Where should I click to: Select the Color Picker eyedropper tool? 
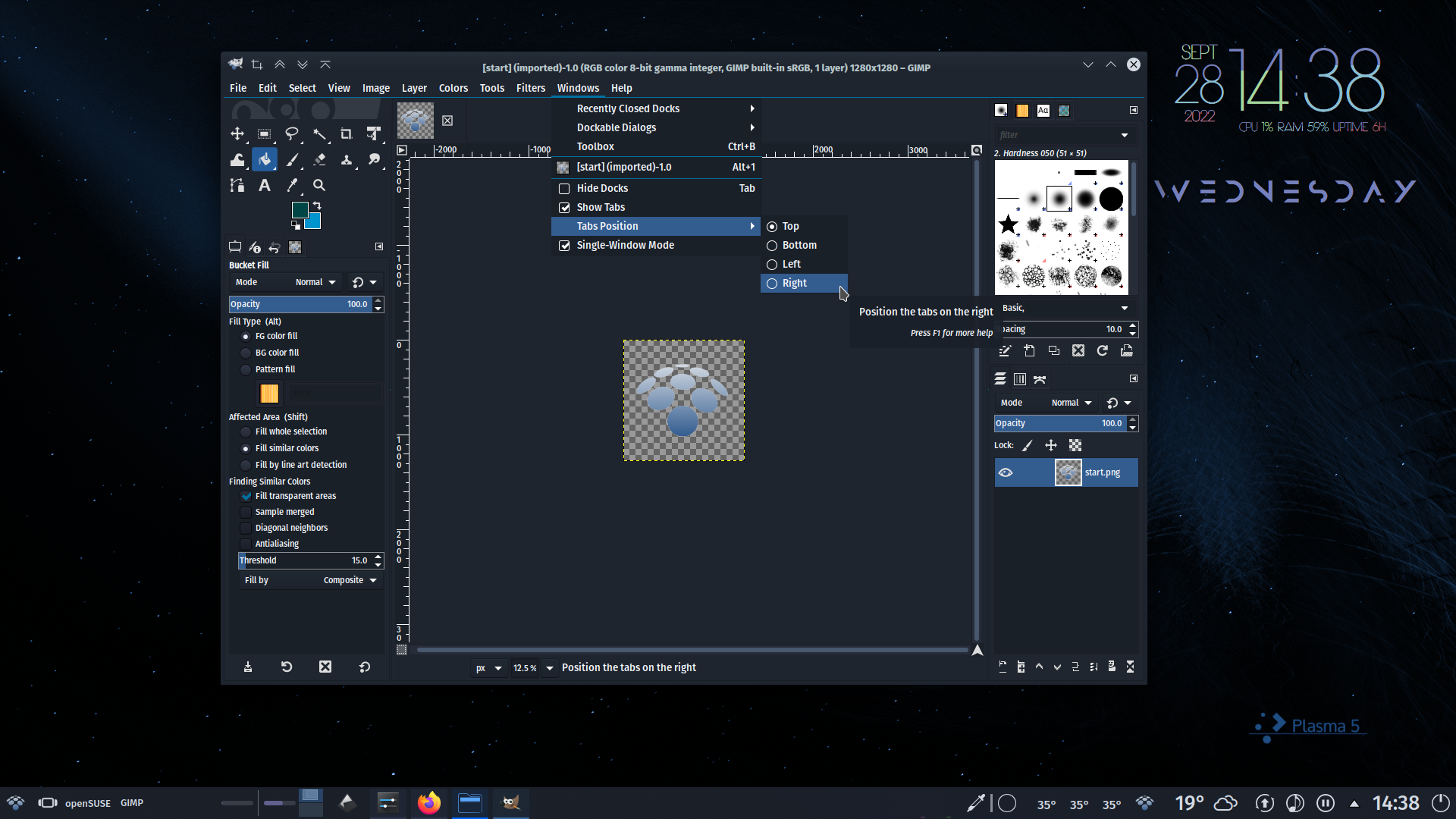pyautogui.click(x=292, y=186)
